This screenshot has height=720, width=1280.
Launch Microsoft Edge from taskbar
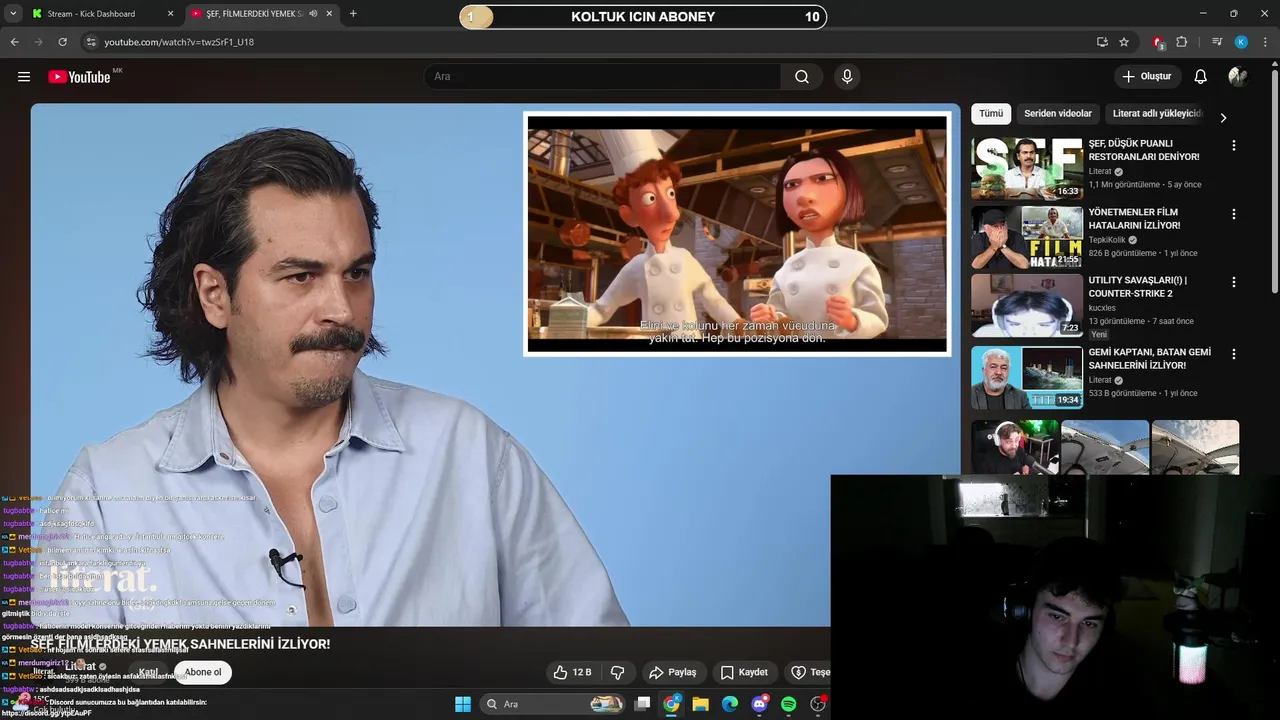[x=730, y=704]
